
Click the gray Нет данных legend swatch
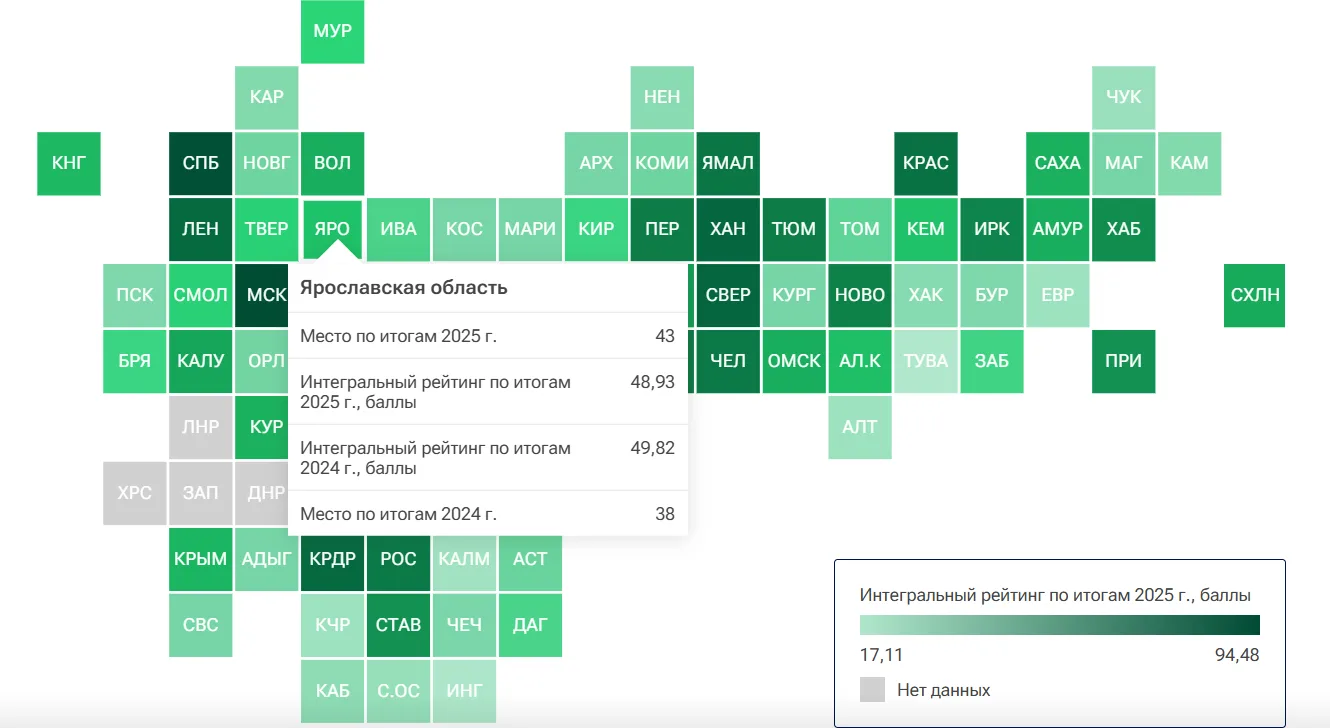[x=872, y=689]
